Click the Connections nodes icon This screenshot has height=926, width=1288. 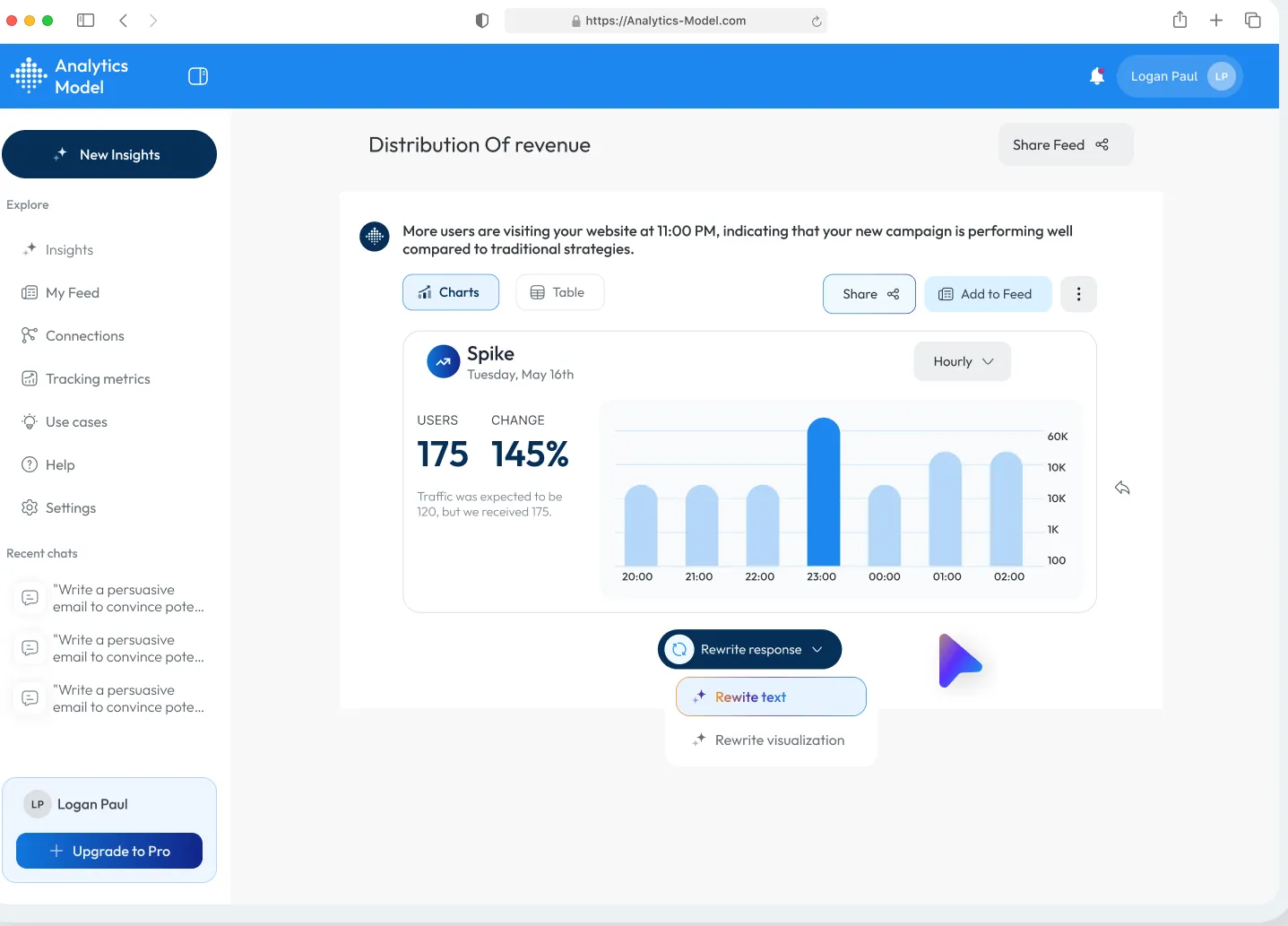tap(30, 335)
